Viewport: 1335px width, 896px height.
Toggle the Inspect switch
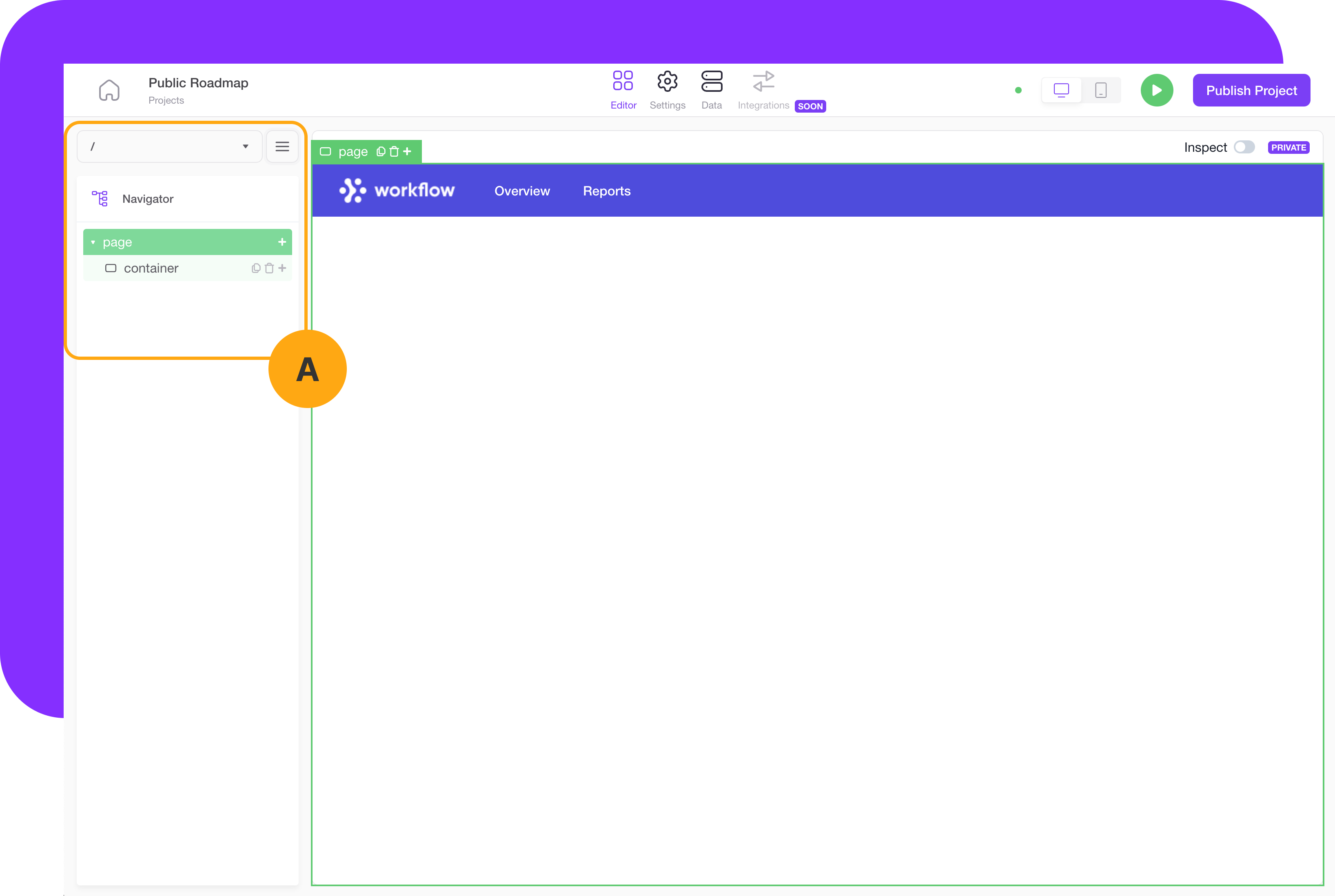coord(1244,147)
